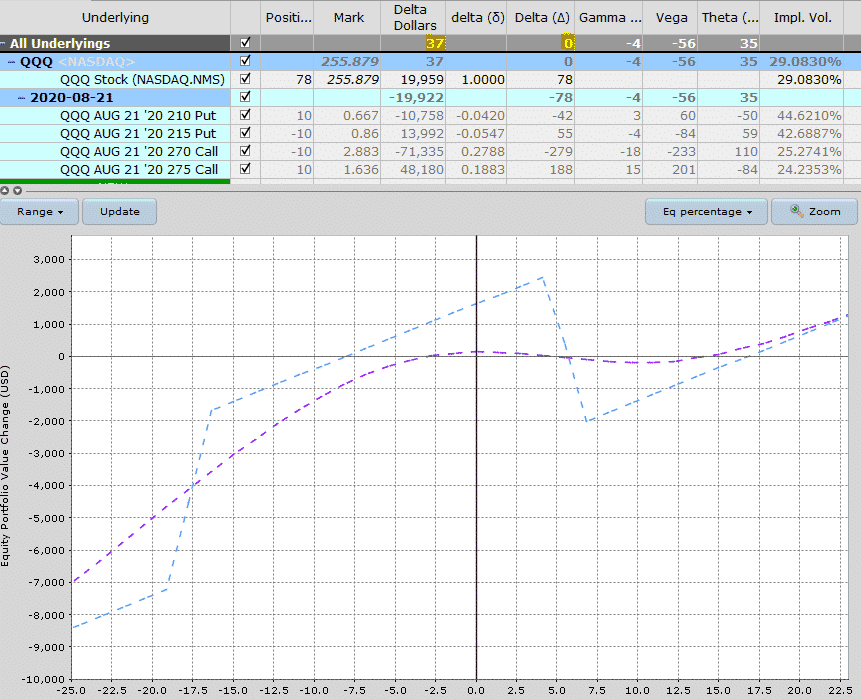
Task: Uncheck the All Underlyings row checkbox
Action: click(245, 42)
